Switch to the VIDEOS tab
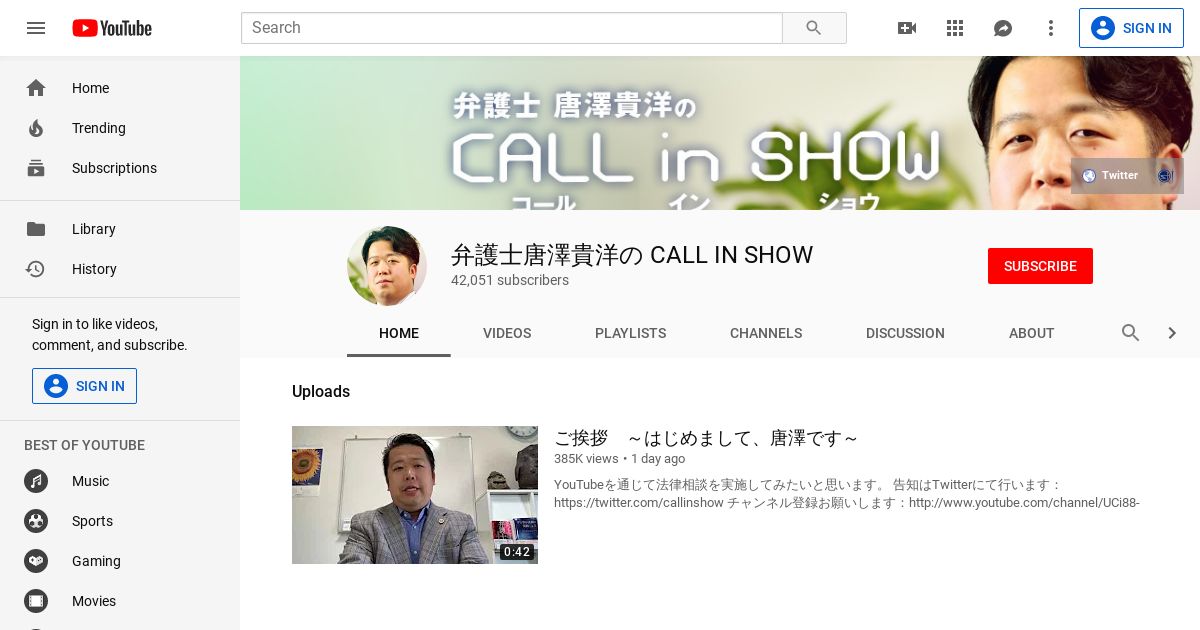The height and width of the screenshot is (630, 1200). (x=507, y=333)
